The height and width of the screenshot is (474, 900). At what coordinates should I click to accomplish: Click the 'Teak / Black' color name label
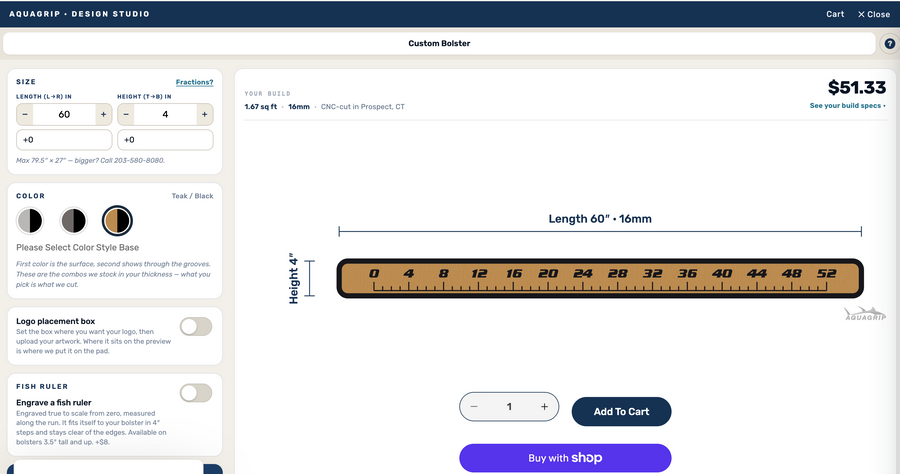click(192, 196)
